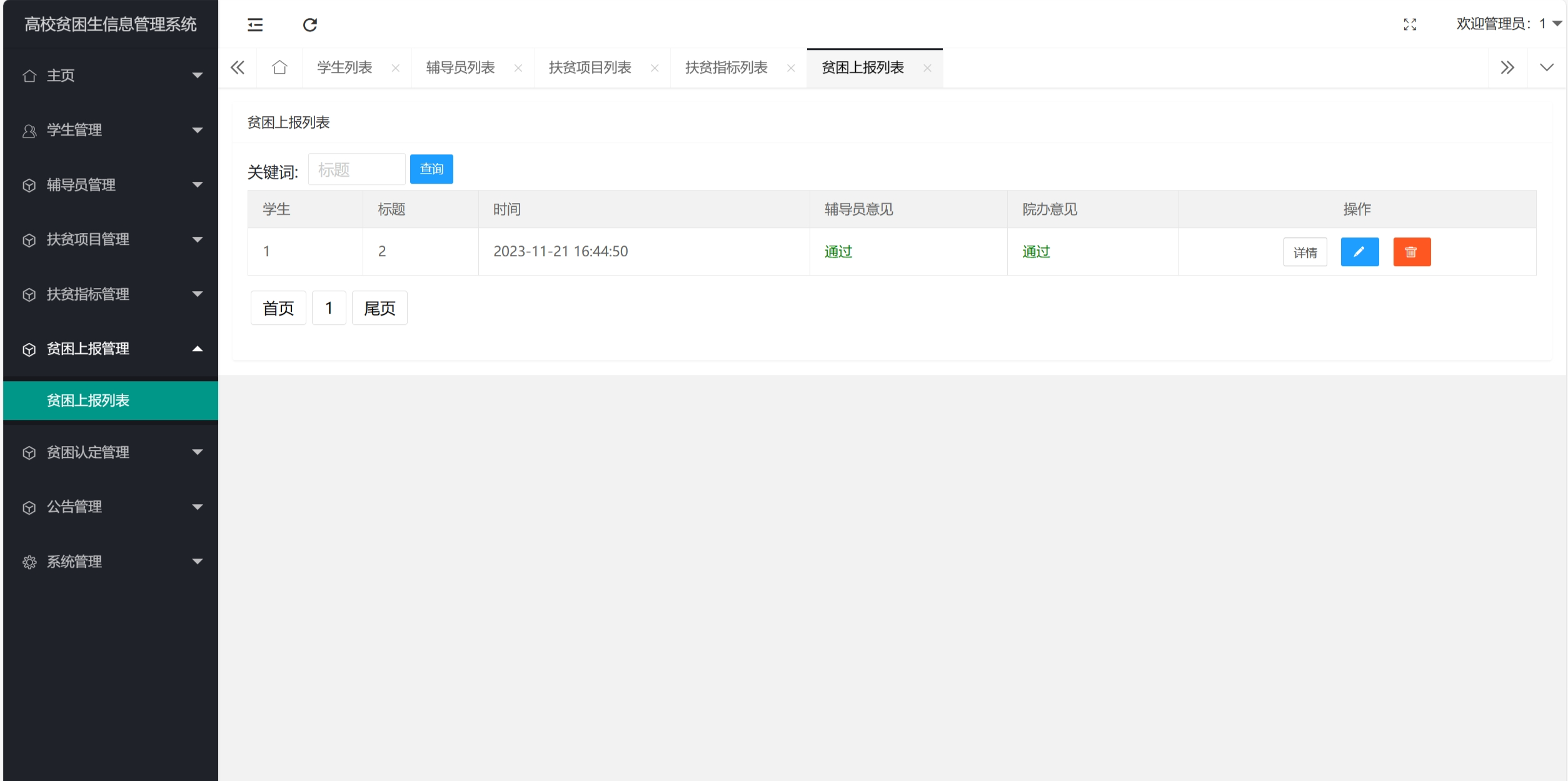Open the tab options dropdown chevron

click(1546, 67)
